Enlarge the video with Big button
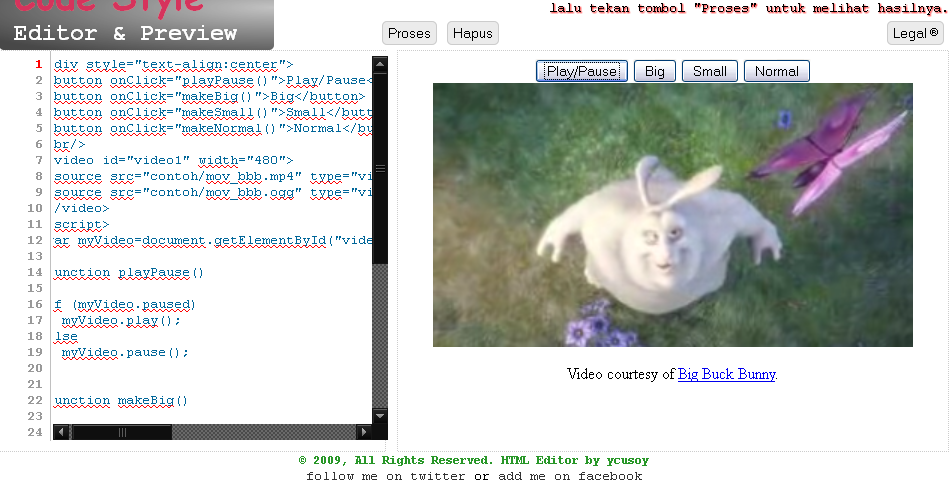This screenshot has width=949, height=487. 655,71
